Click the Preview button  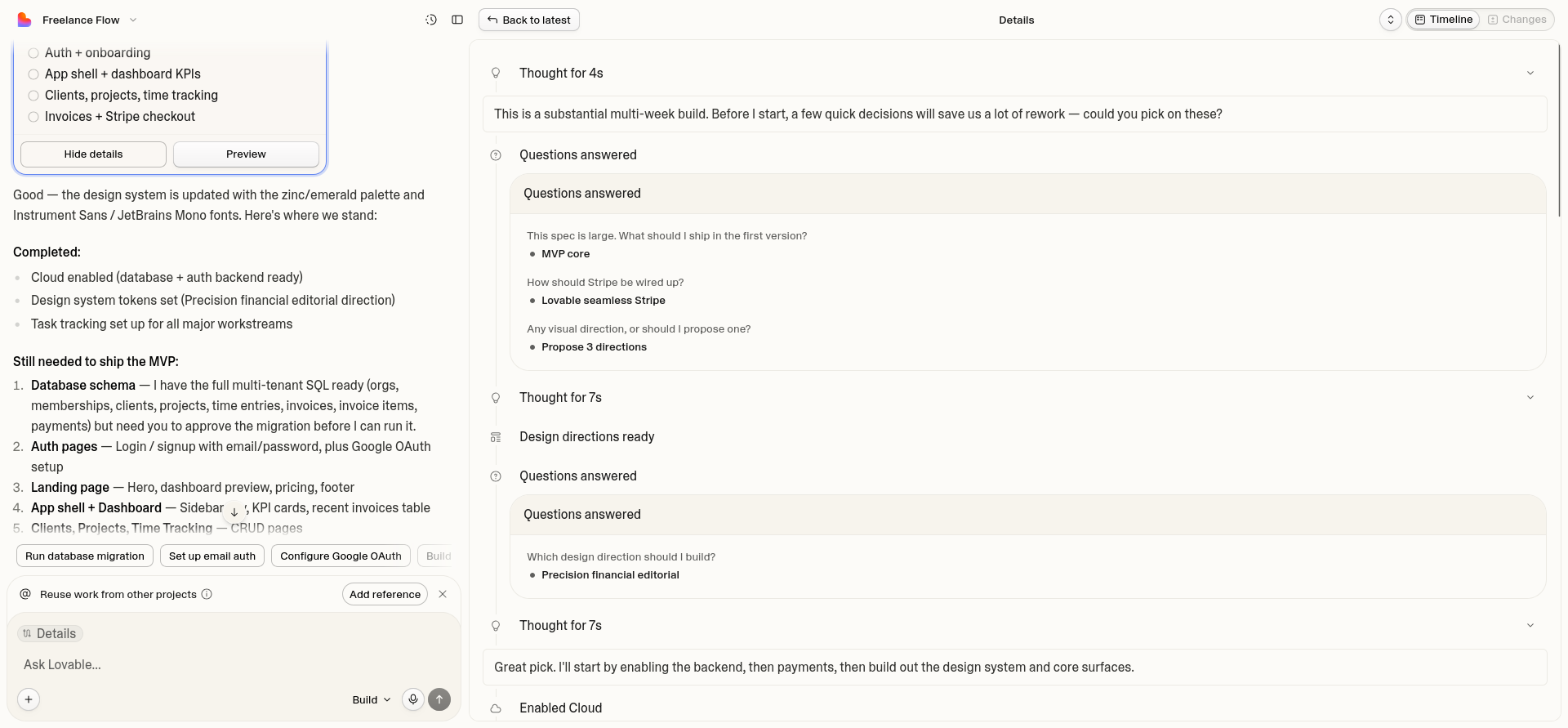click(246, 154)
